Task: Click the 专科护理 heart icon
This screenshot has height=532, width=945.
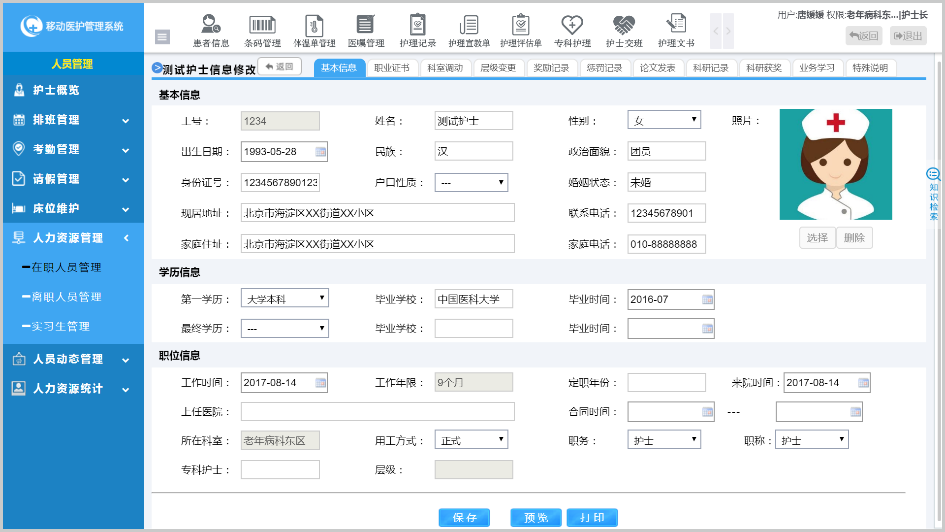Action: (572, 30)
